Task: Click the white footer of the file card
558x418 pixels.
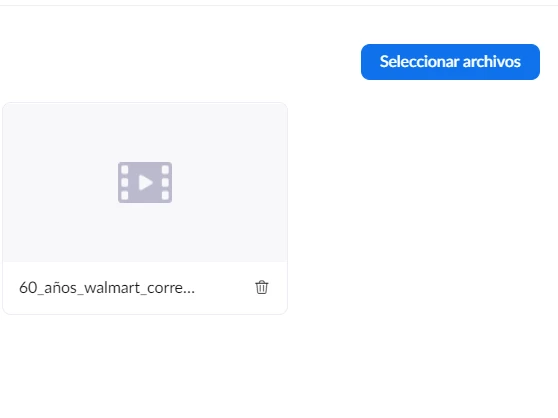Action: coord(145,288)
